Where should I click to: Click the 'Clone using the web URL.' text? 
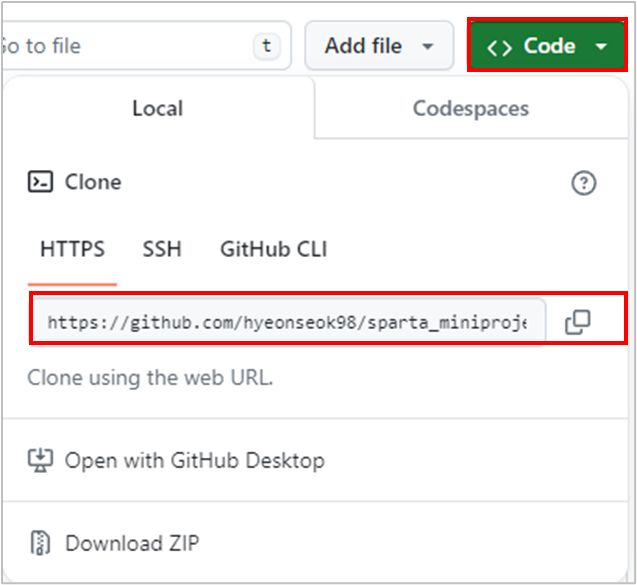click(x=150, y=378)
